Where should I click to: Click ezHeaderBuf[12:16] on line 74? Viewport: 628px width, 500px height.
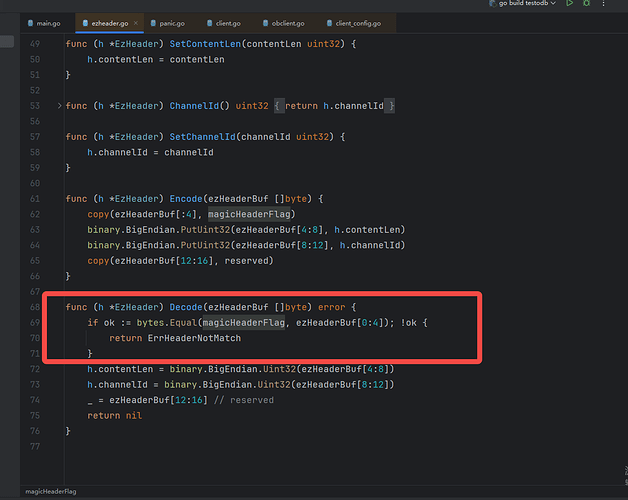coord(158,400)
